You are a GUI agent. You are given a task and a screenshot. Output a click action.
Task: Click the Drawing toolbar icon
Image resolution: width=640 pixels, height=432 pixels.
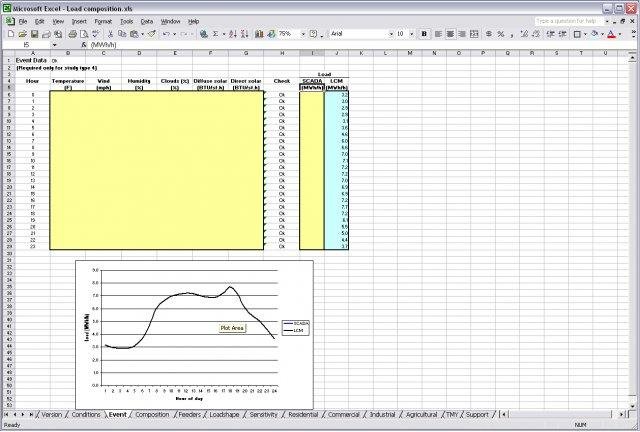271,34
